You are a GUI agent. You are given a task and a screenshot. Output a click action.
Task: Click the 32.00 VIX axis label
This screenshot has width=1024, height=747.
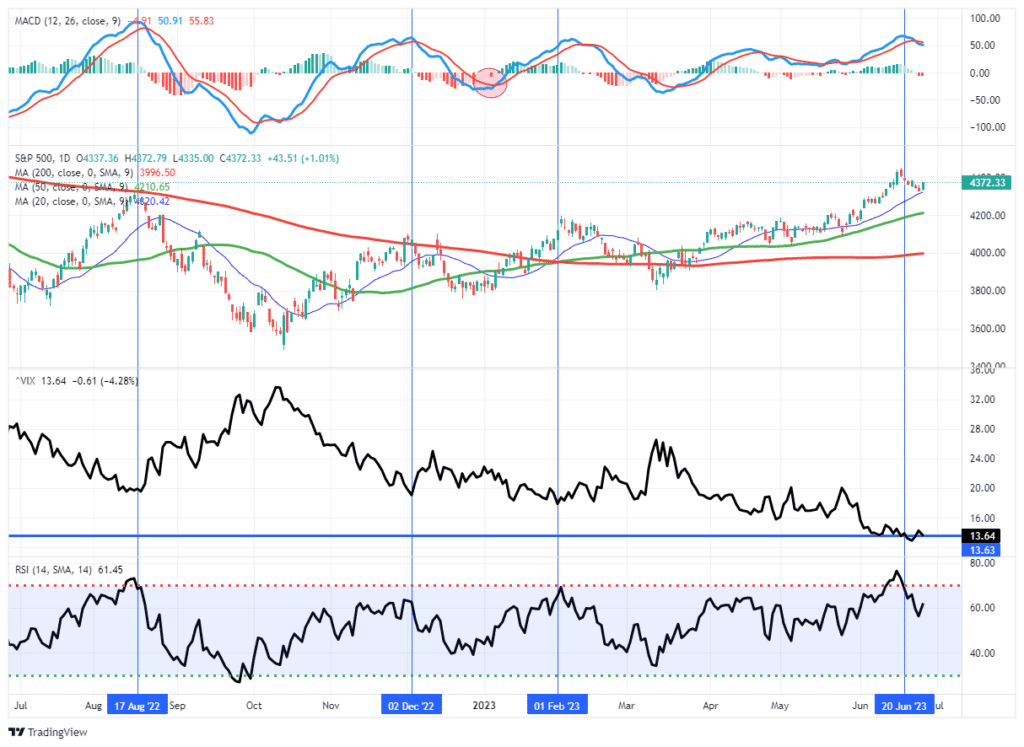point(983,399)
